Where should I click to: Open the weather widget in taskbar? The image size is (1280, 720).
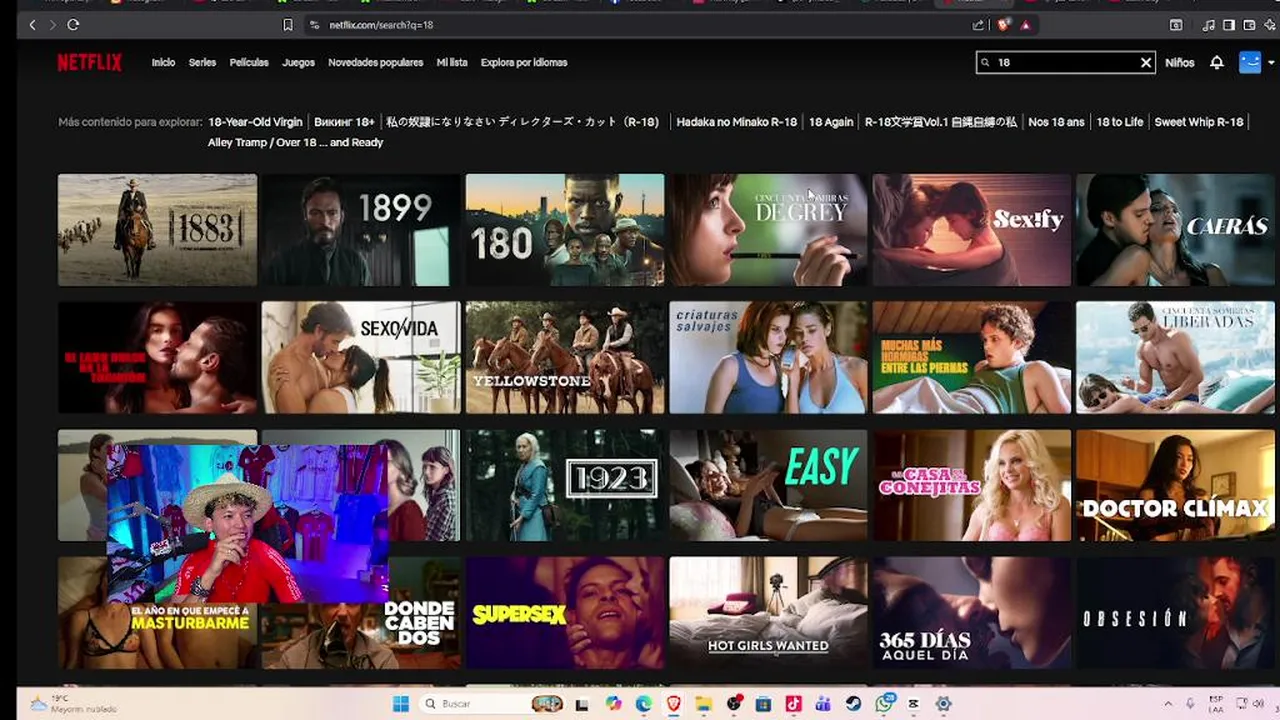click(74, 704)
